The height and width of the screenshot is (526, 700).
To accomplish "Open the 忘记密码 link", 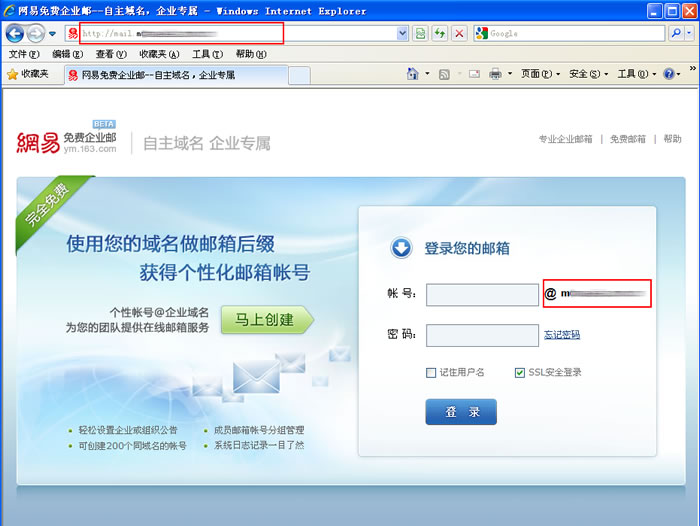I will click(562, 334).
